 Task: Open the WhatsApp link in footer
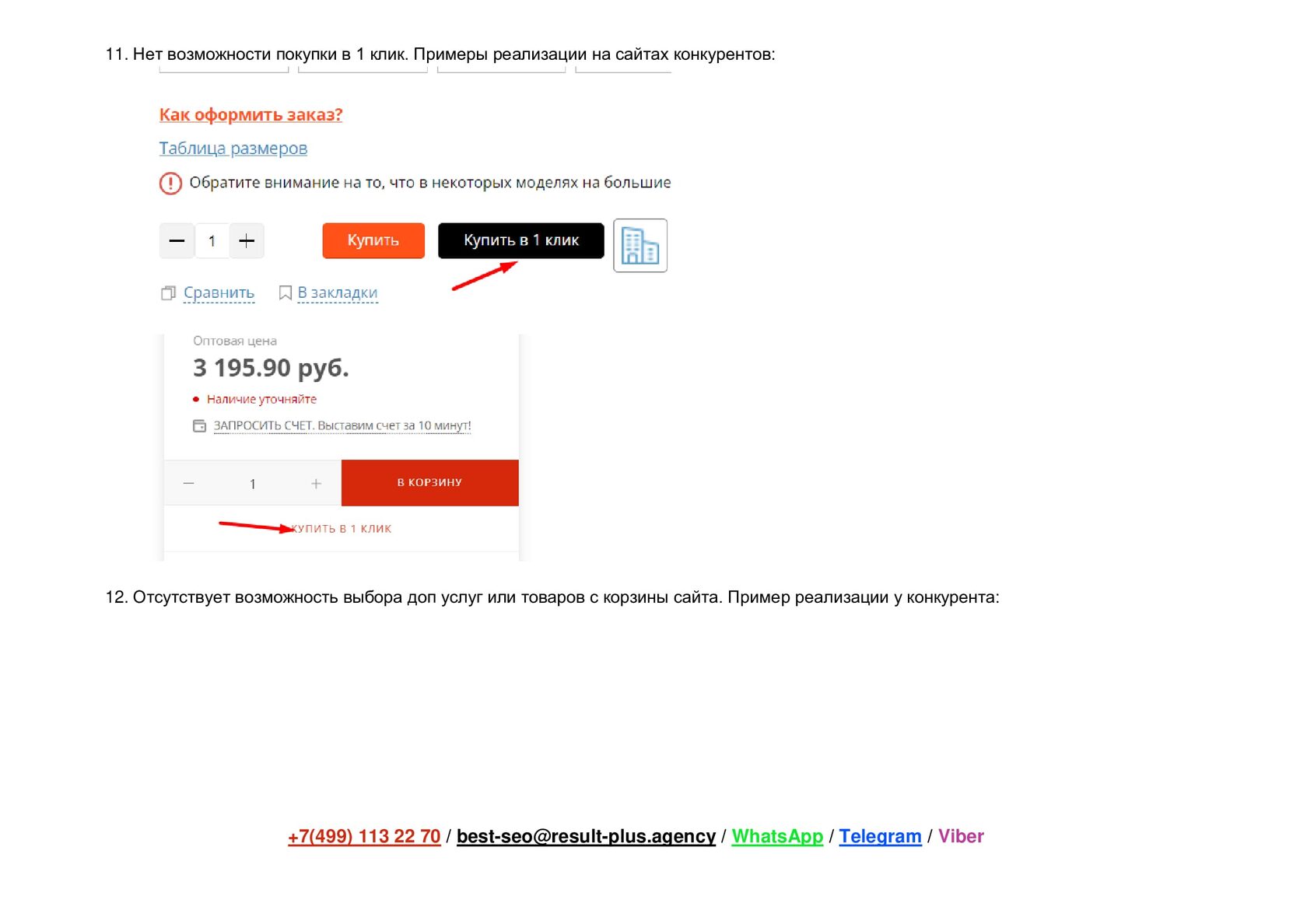[x=777, y=837]
